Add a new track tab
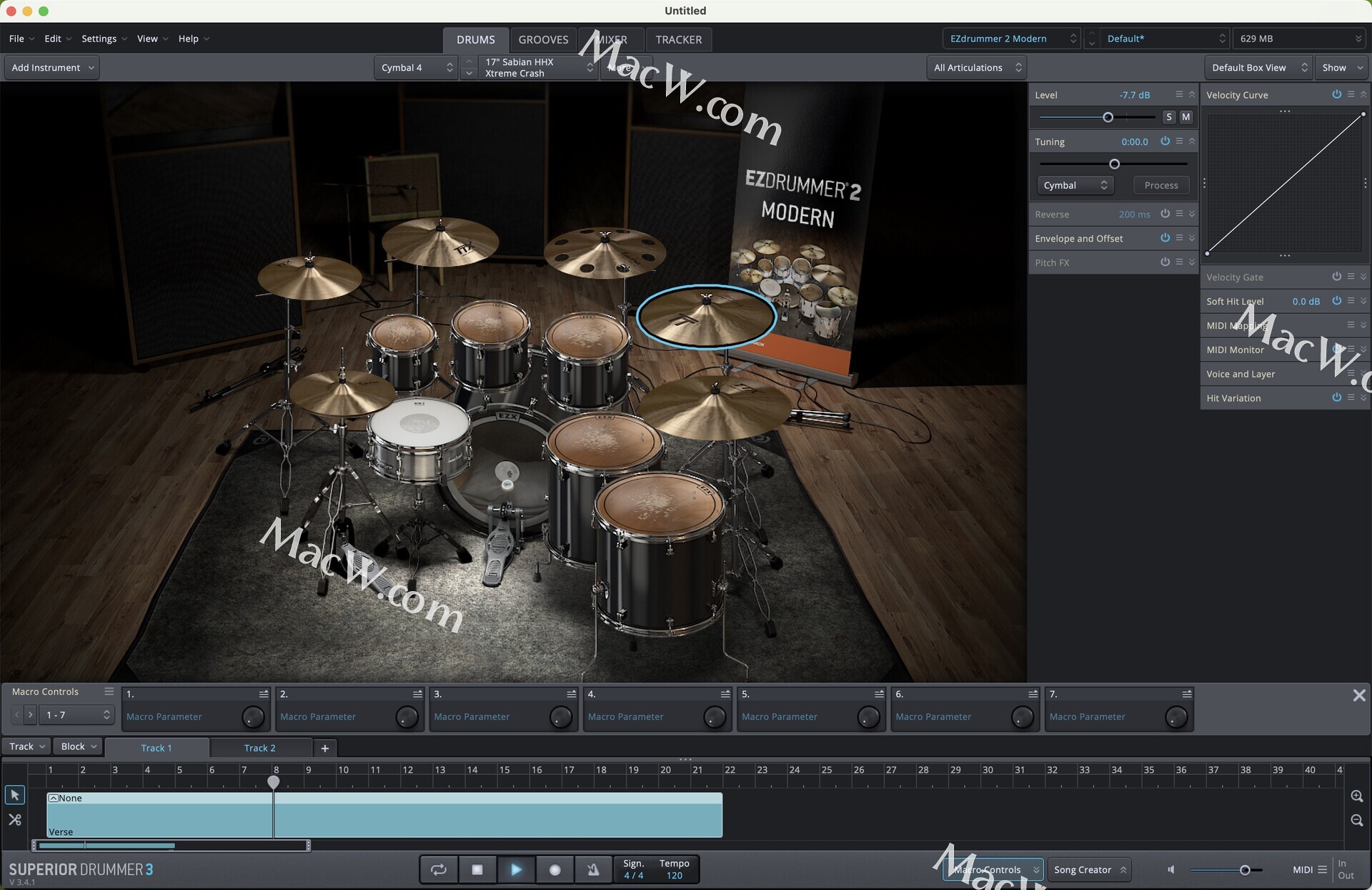Screen dimensions: 1372x890 tap(324, 748)
